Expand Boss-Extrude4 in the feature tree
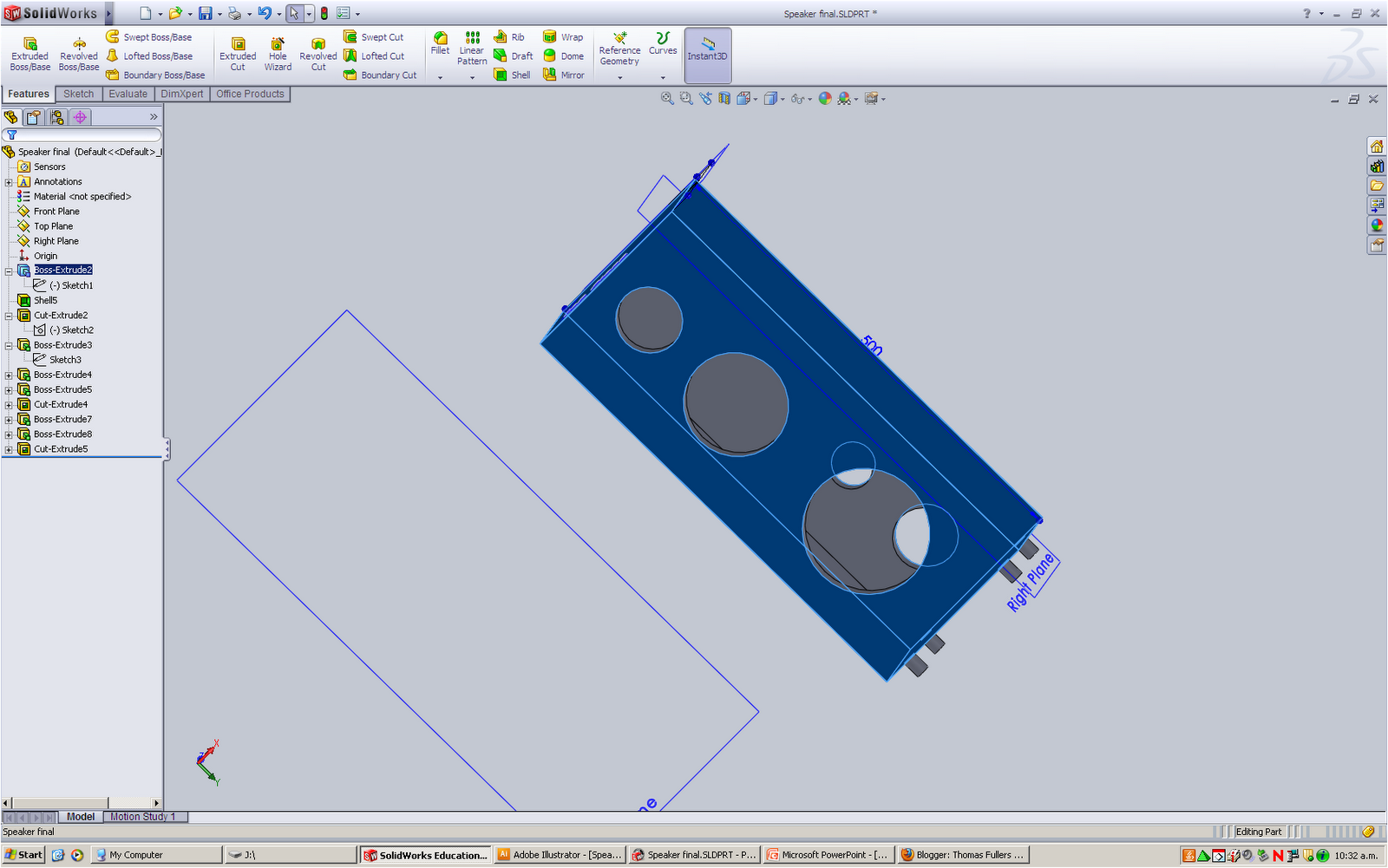The height and width of the screenshot is (868, 1388). tap(8, 374)
